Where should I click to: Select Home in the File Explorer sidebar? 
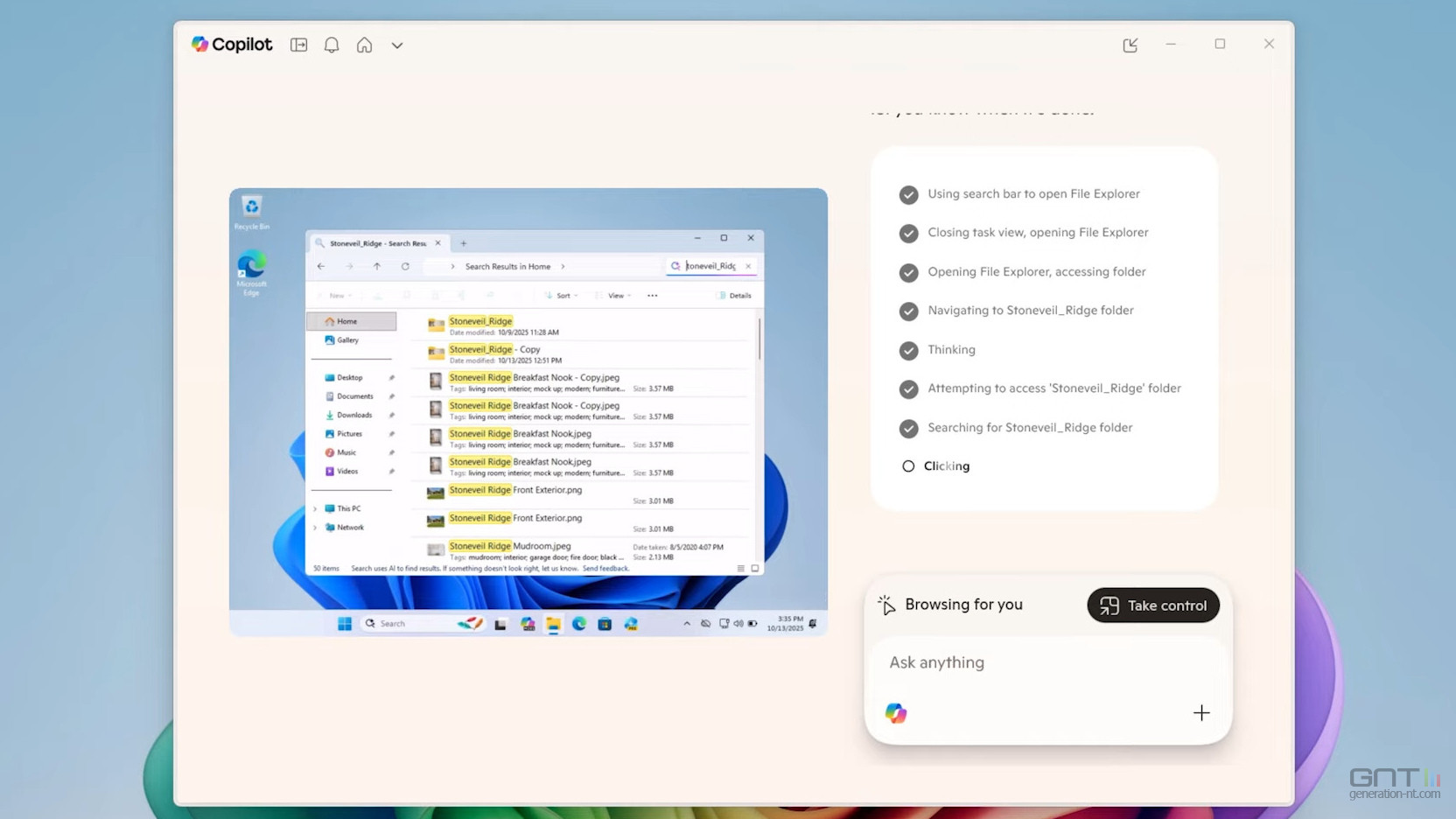(x=347, y=320)
